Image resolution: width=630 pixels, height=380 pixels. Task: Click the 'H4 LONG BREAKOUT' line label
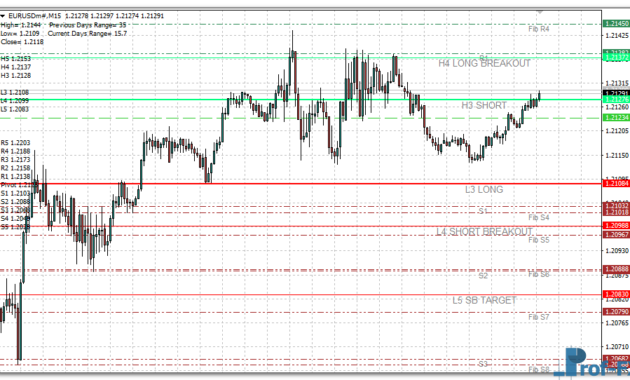[484, 63]
